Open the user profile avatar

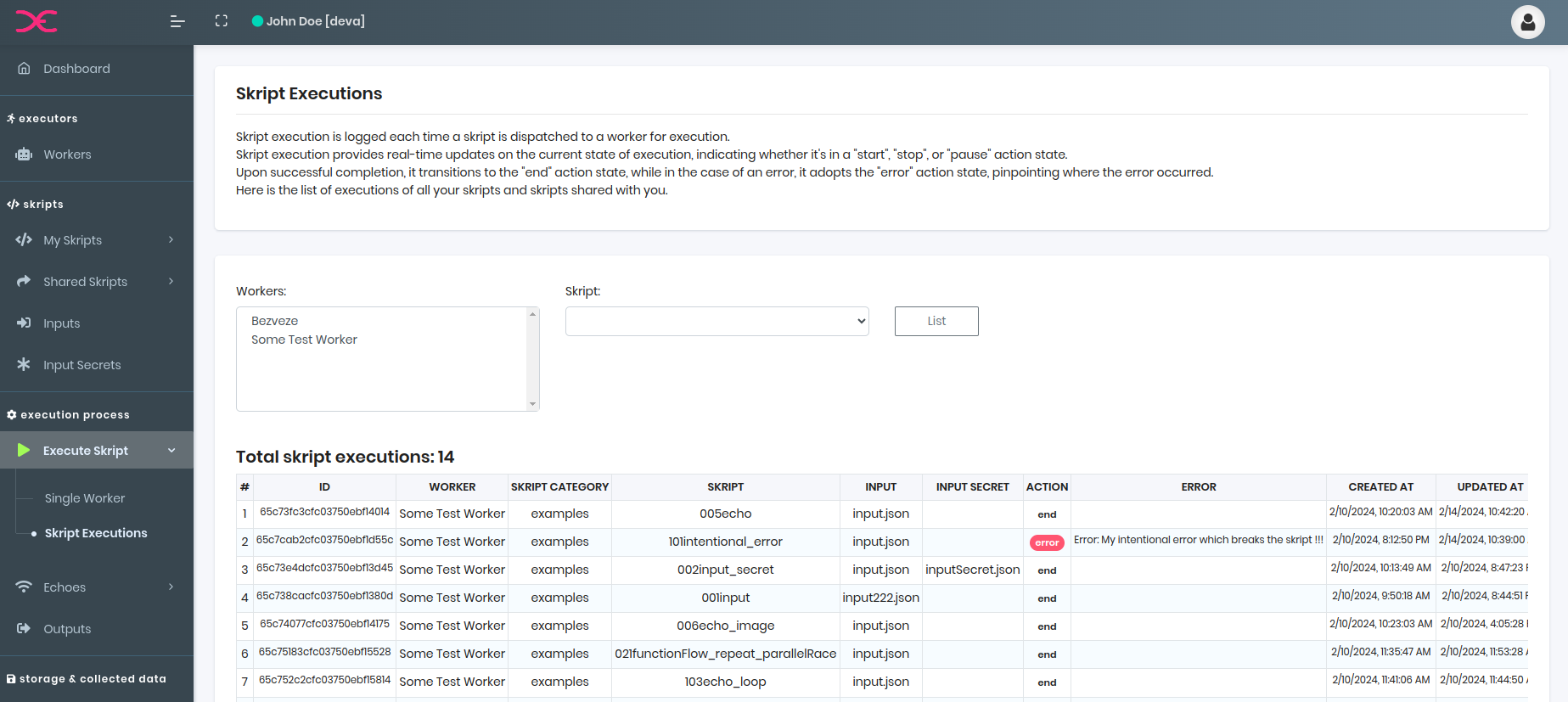[x=1527, y=22]
